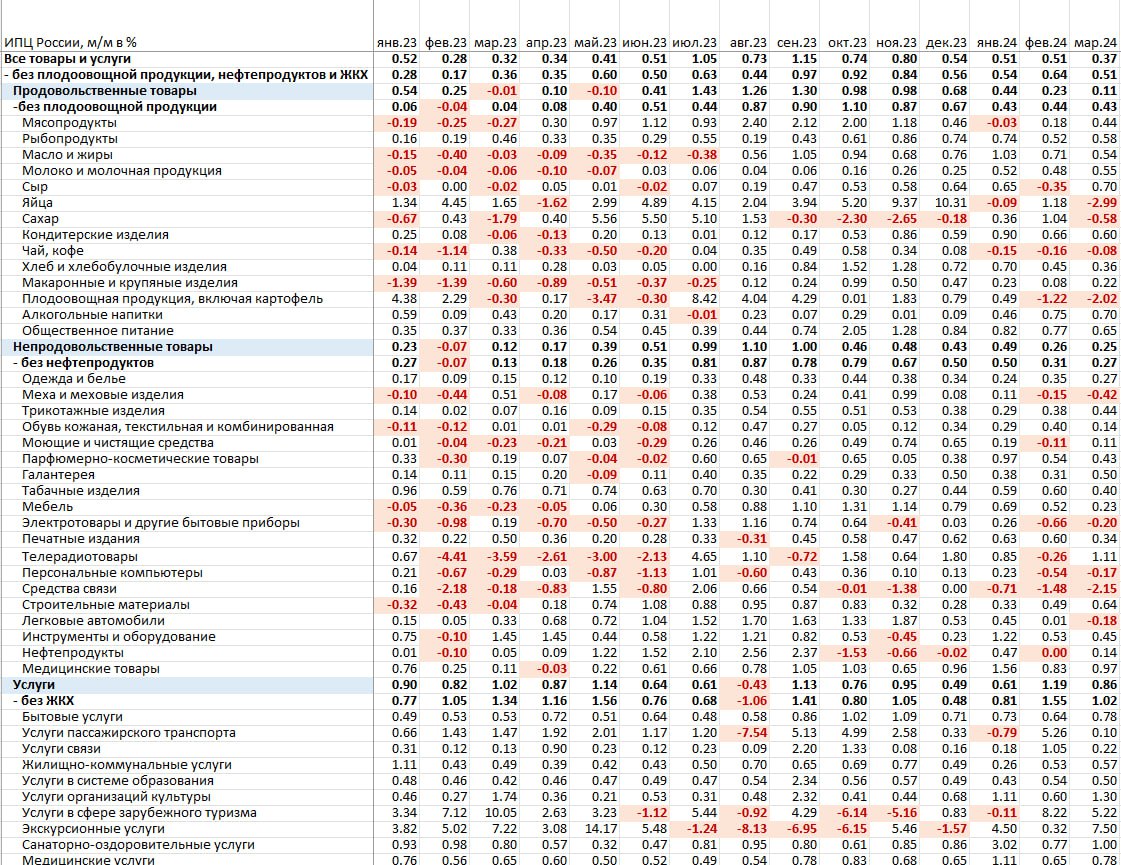
Task: Select the 'Яйца' row label
Action: coord(36,203)
